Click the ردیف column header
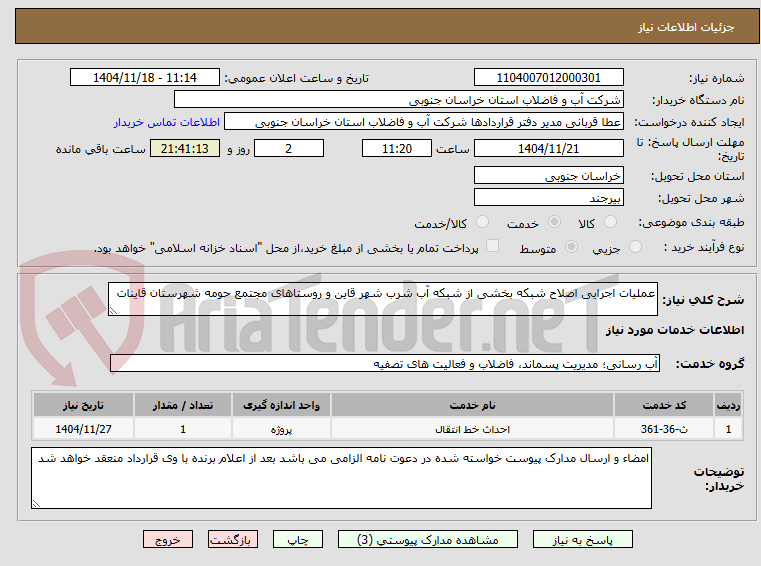The height and width of the screenshot is (566, 761). pos(728,405)
